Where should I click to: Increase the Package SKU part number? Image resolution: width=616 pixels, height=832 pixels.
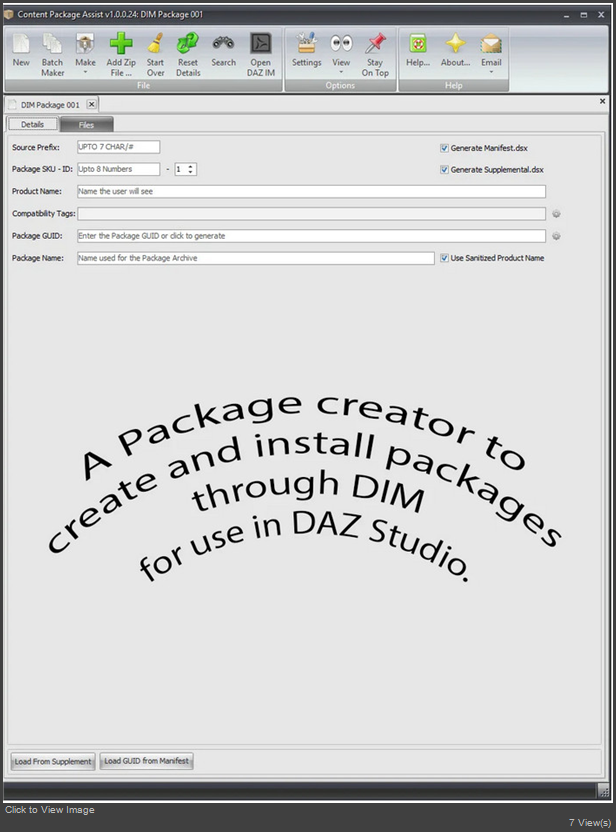(191, 167)
